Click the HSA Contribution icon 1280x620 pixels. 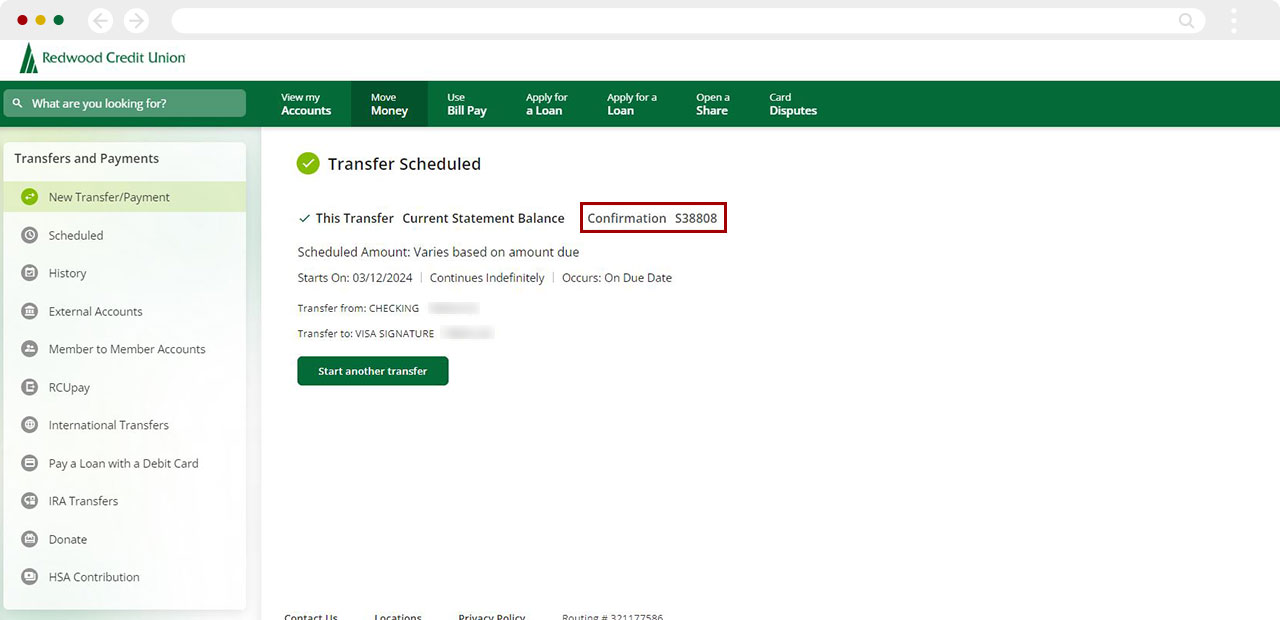29,577
